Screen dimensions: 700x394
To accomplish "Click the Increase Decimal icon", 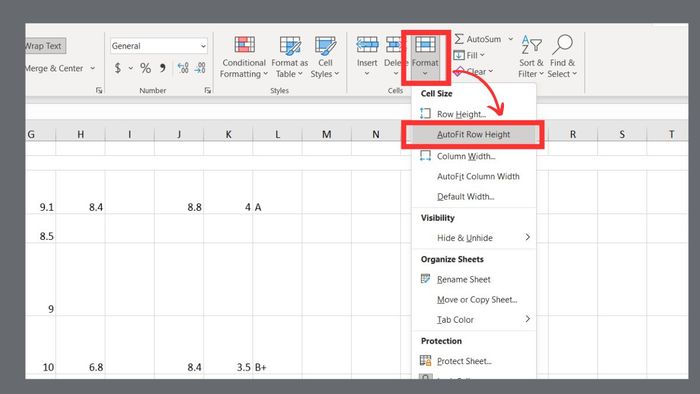I will point(183,68).
